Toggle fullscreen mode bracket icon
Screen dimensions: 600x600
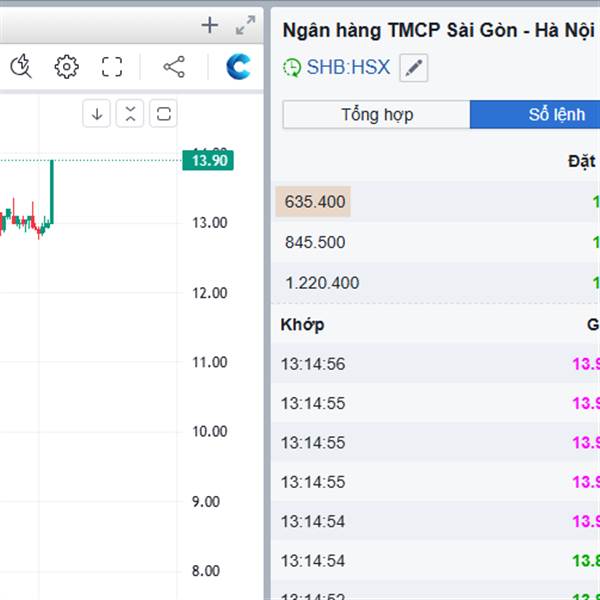(112, 67)
